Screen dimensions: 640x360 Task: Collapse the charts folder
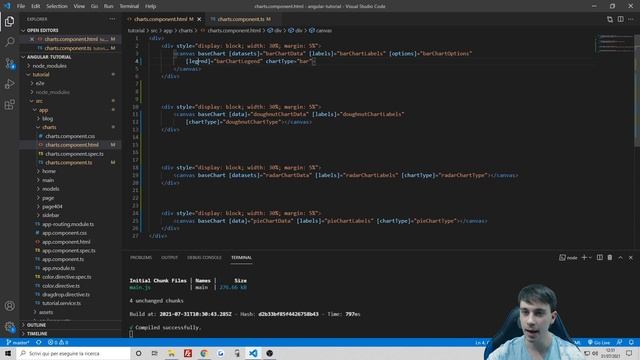49,127
